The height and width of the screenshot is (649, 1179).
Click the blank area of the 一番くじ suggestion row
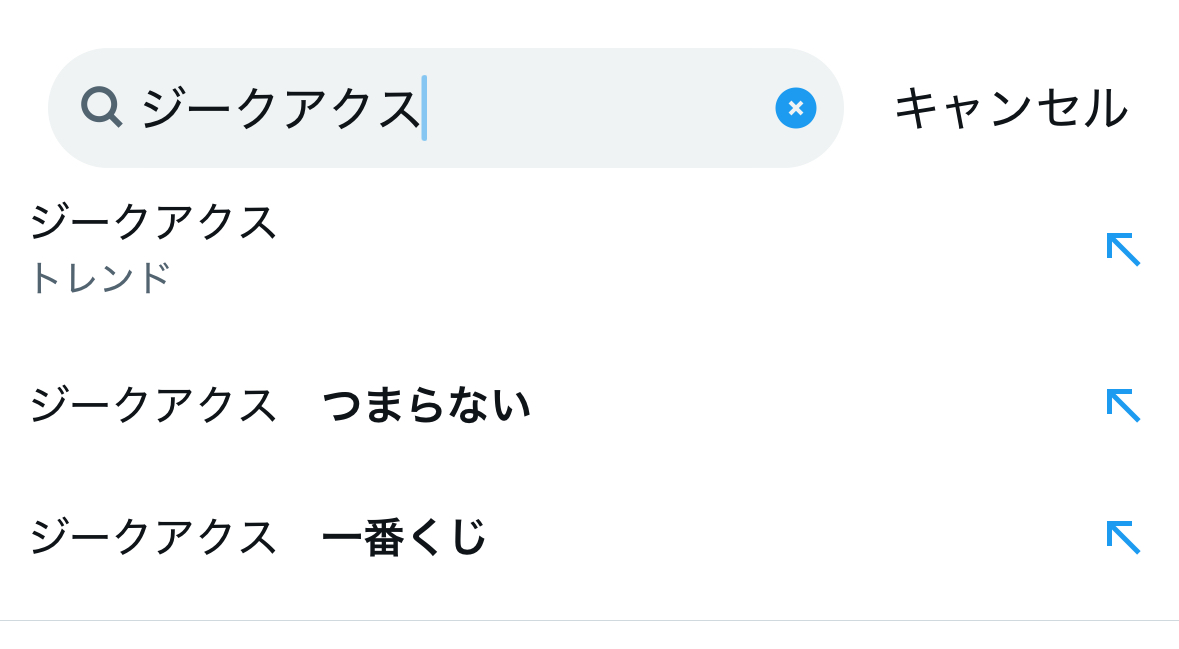point(800,537)
